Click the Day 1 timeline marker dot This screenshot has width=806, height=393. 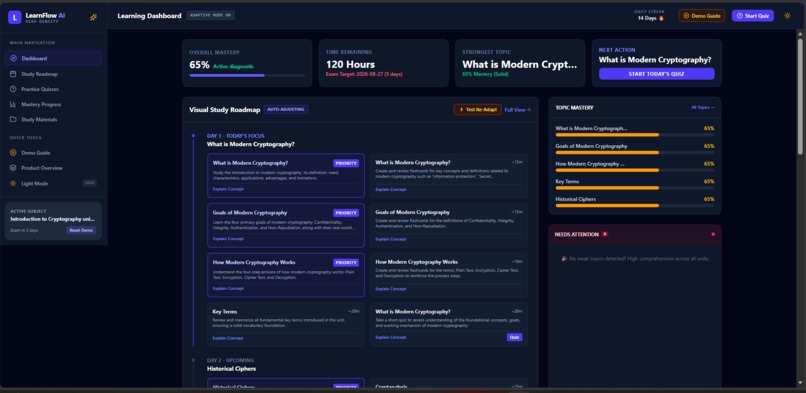193,136
